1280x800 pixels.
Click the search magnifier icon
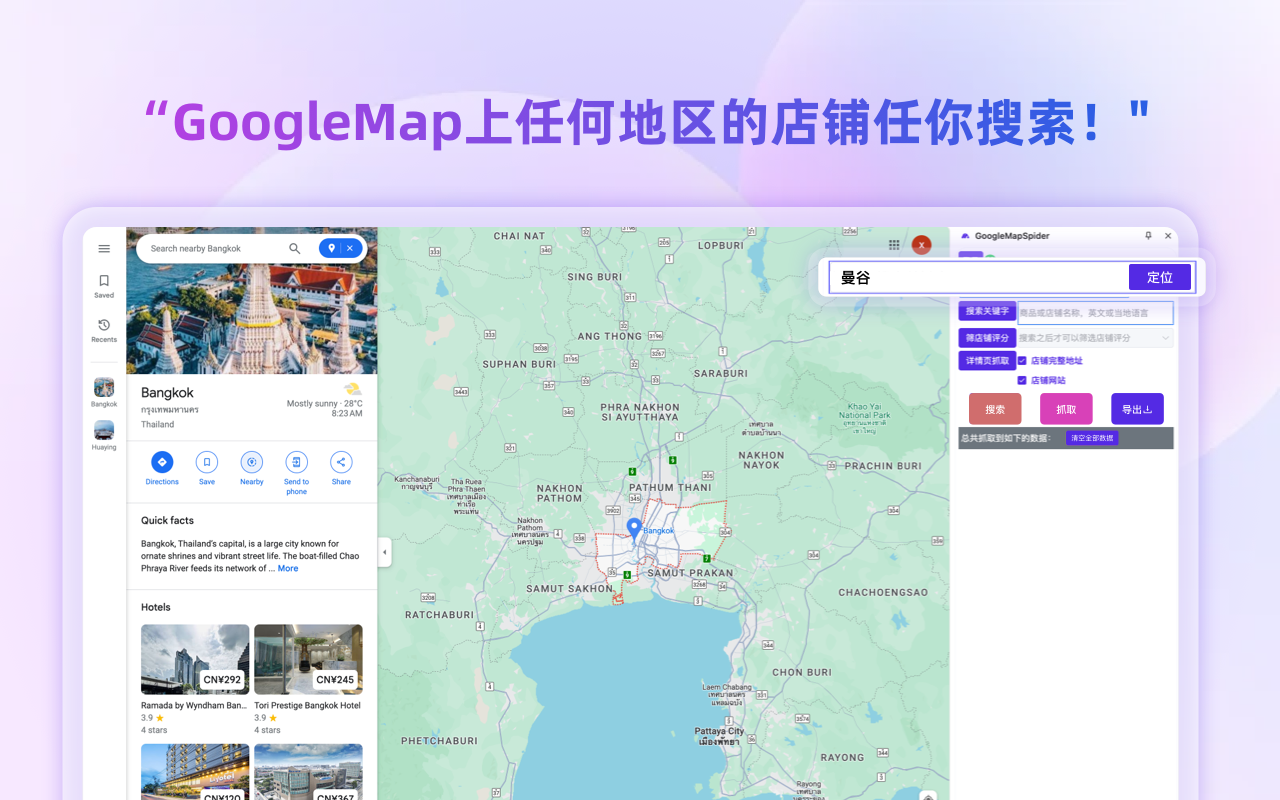click(294, 248)
